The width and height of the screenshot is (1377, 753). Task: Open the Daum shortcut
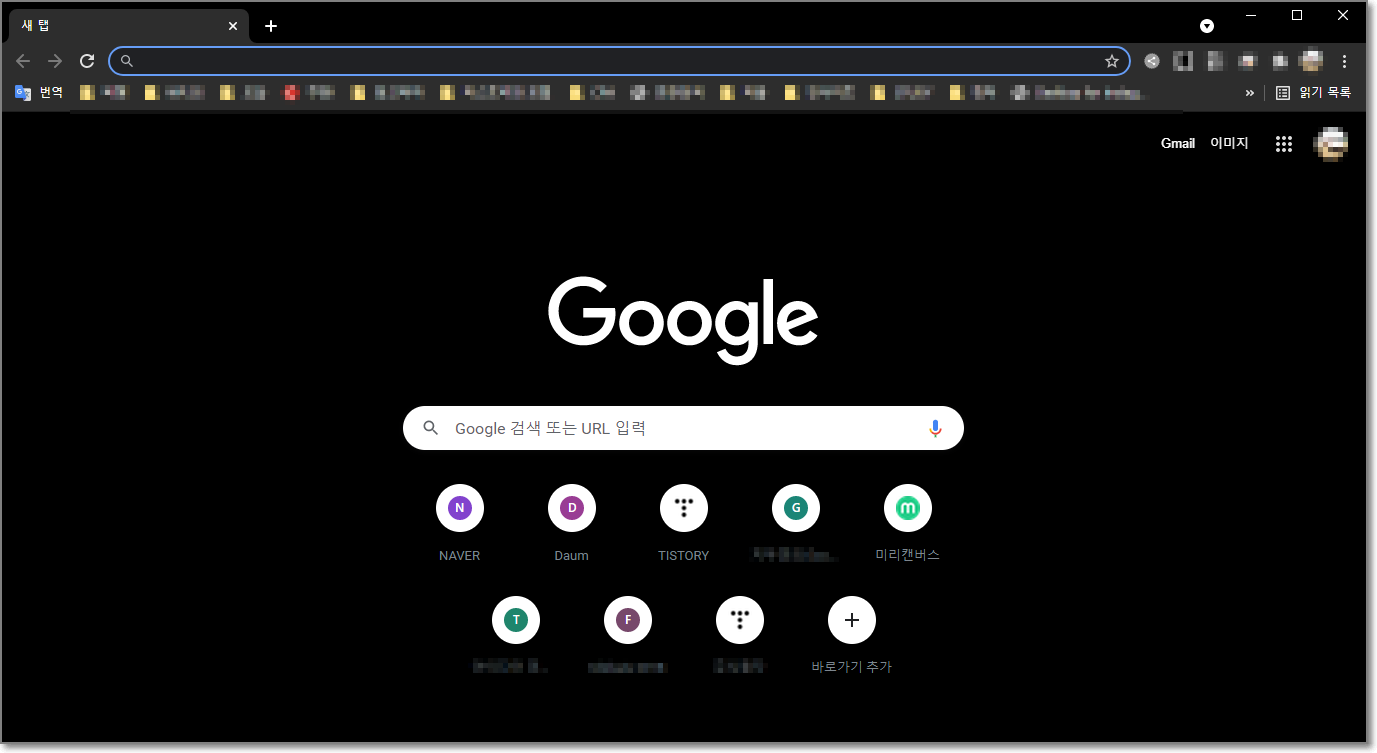pos(572,522)
